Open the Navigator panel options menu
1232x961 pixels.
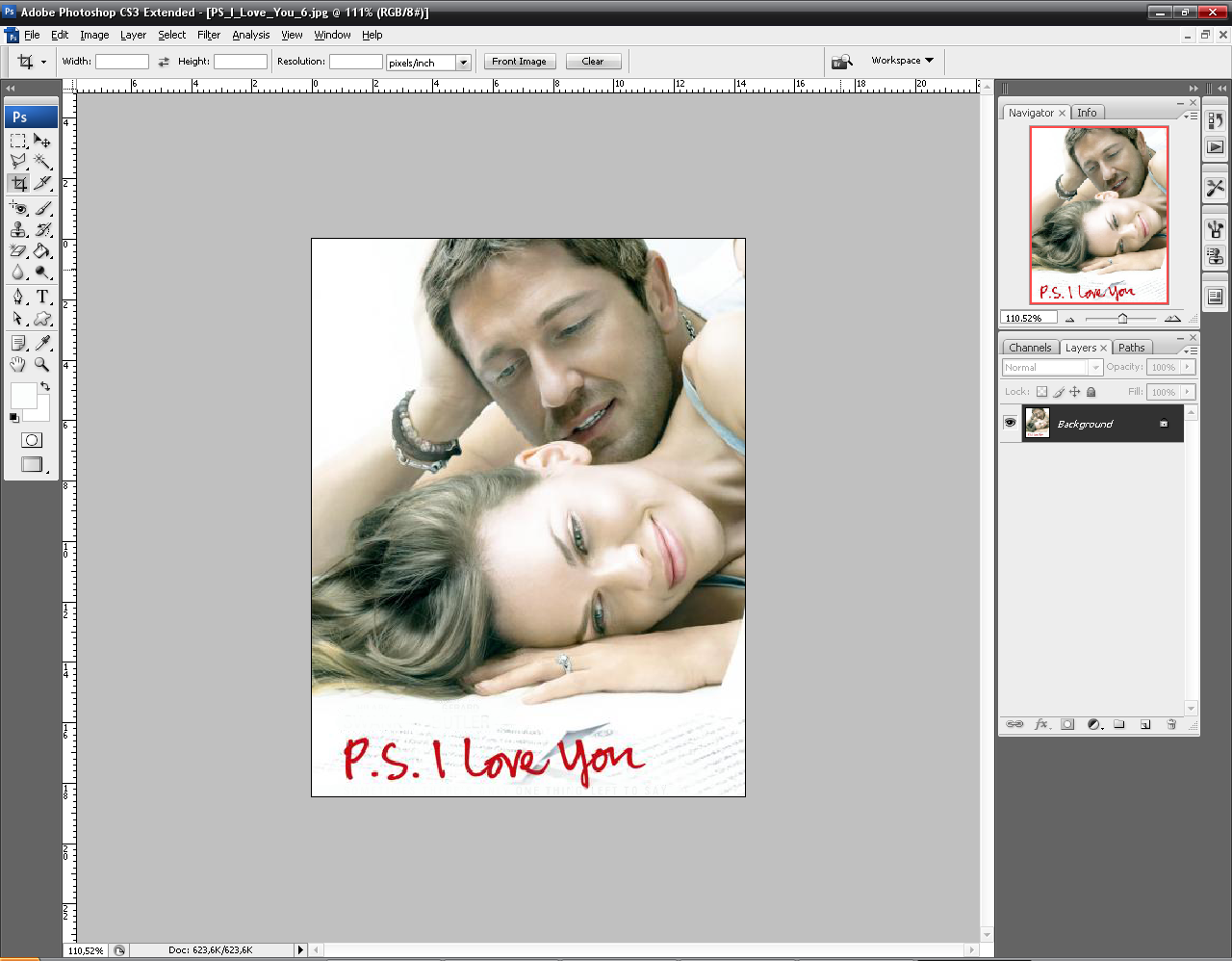[1191, 116]
